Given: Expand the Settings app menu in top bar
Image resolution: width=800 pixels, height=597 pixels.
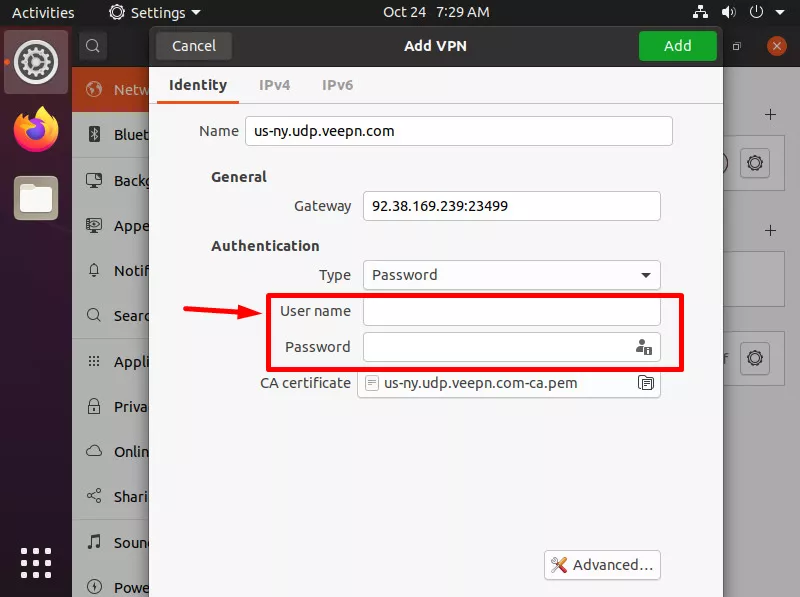Looking at the screenshot, I should coord(155,12).
